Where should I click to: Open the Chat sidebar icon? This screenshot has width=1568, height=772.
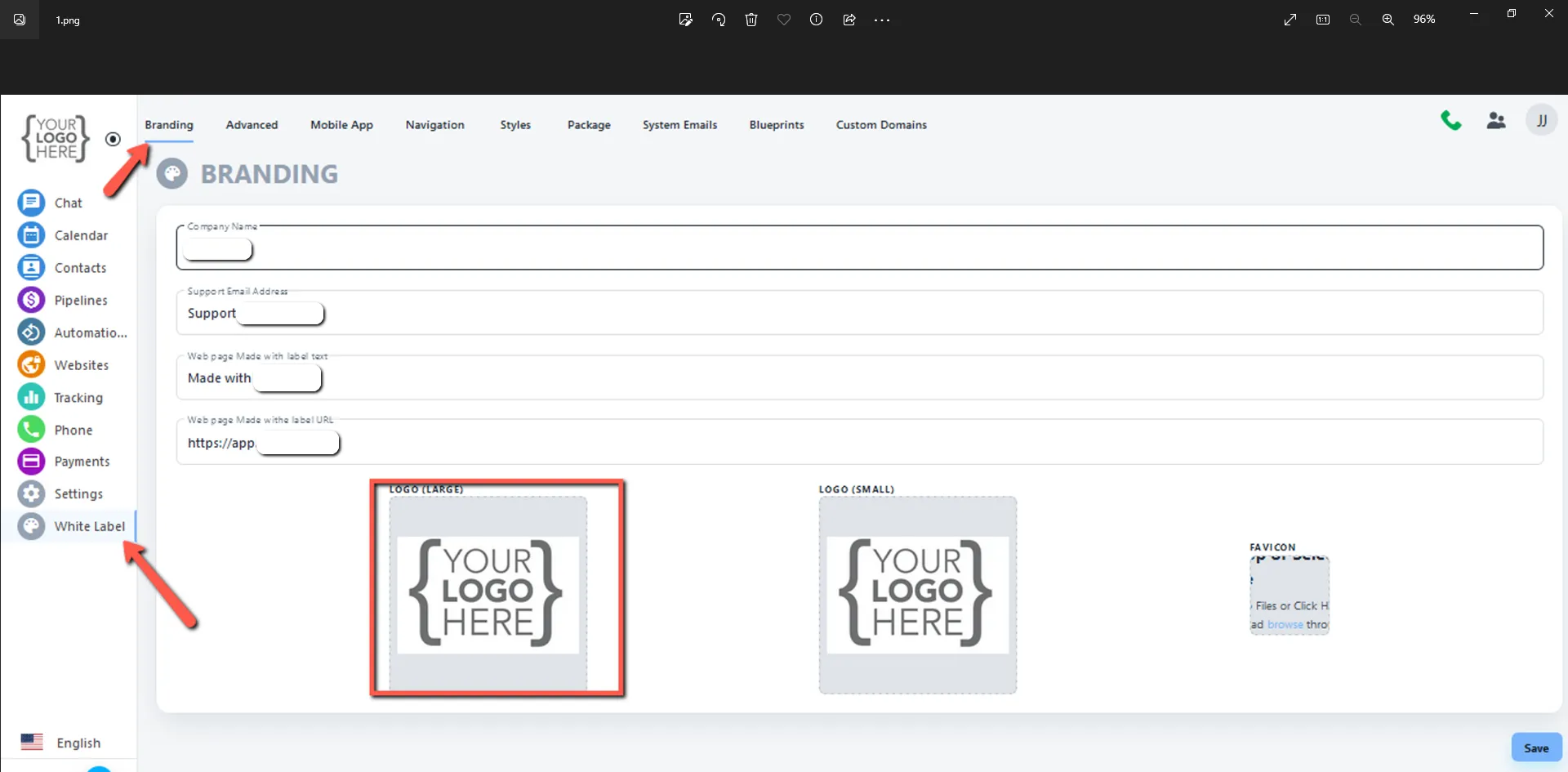click(31, 203)
